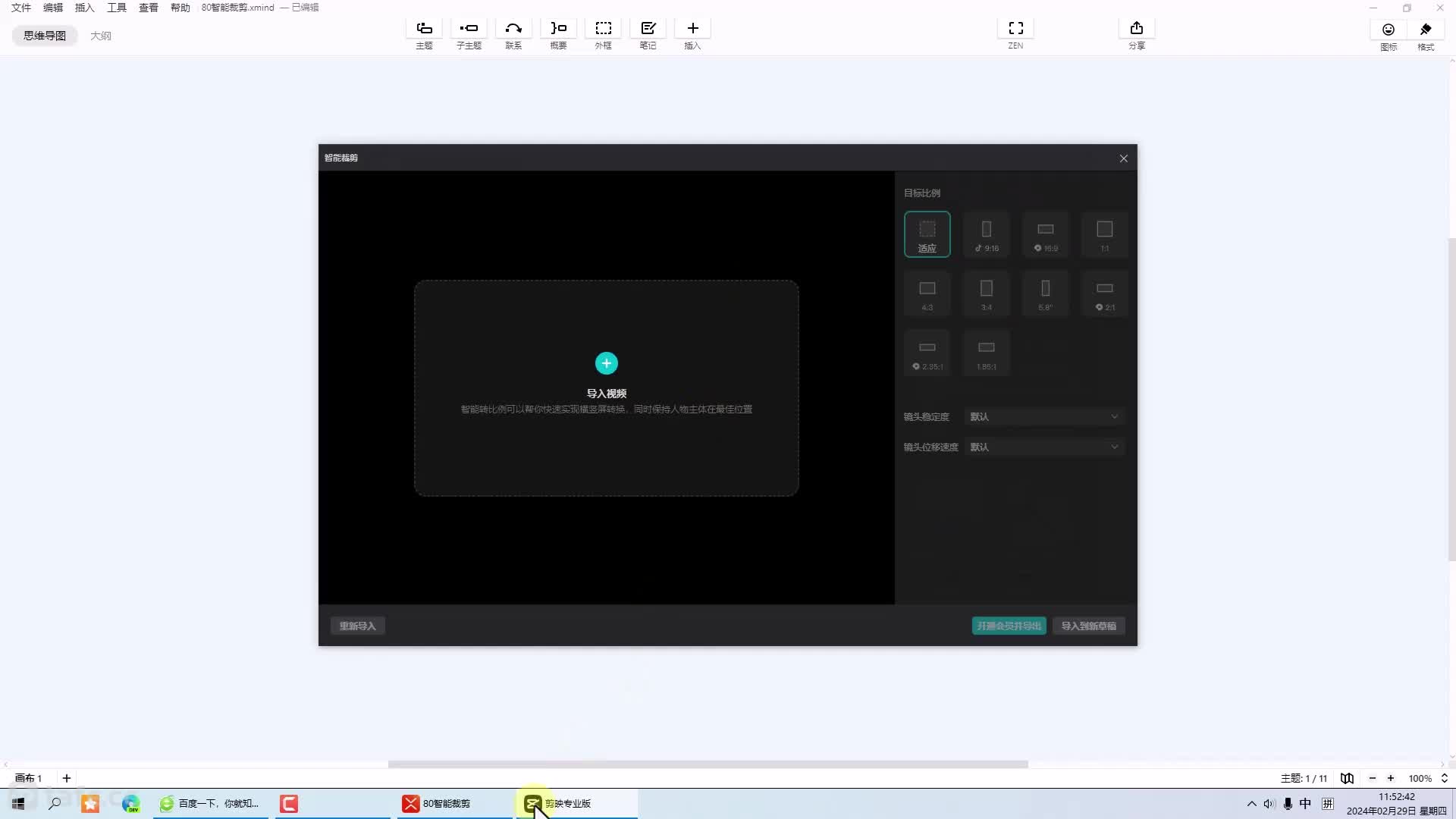Select the 1:1 aspect ratio

tap(1104, 234)
